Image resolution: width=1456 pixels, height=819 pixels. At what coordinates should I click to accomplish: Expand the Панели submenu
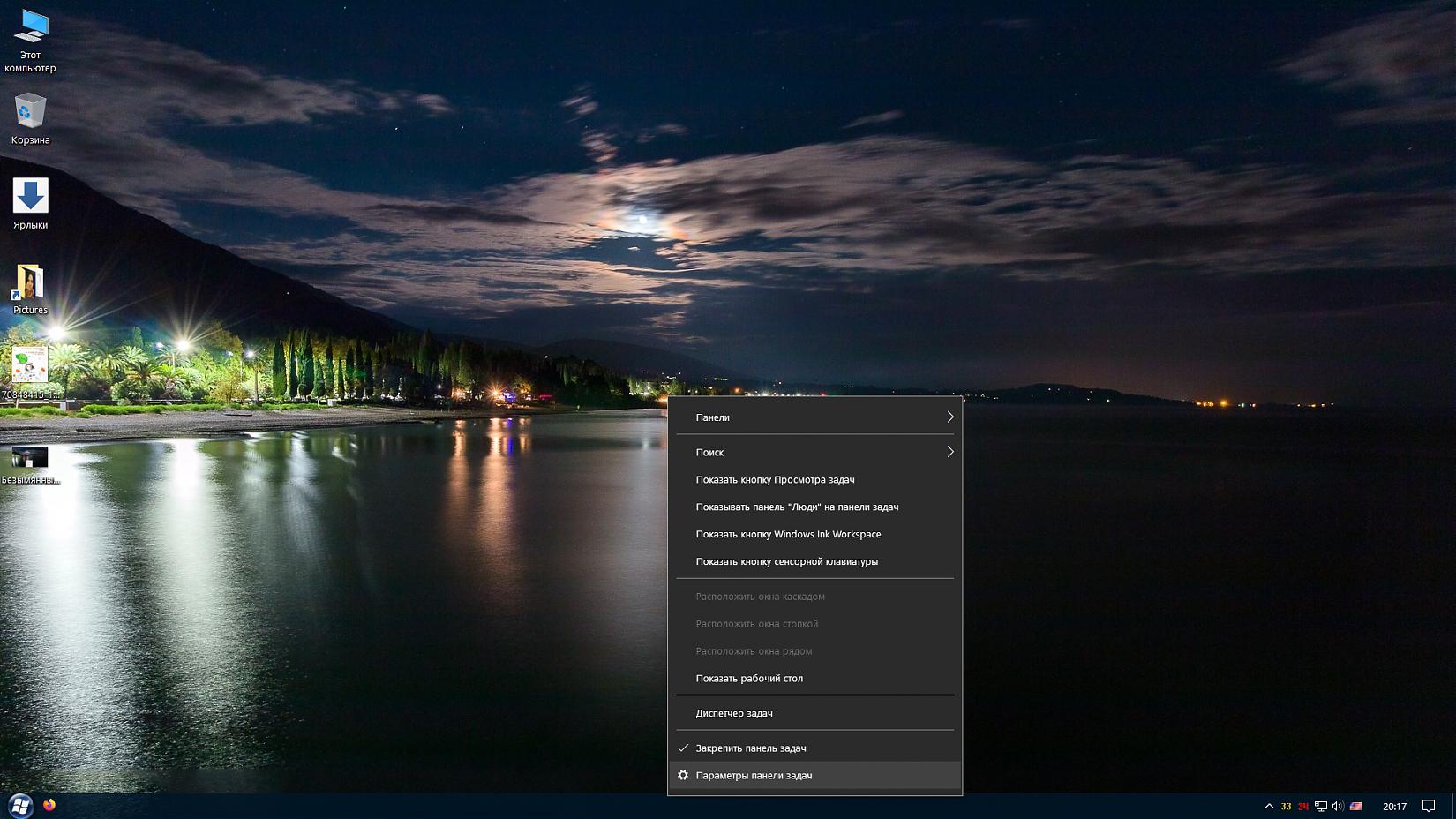[x=814, y=417]
